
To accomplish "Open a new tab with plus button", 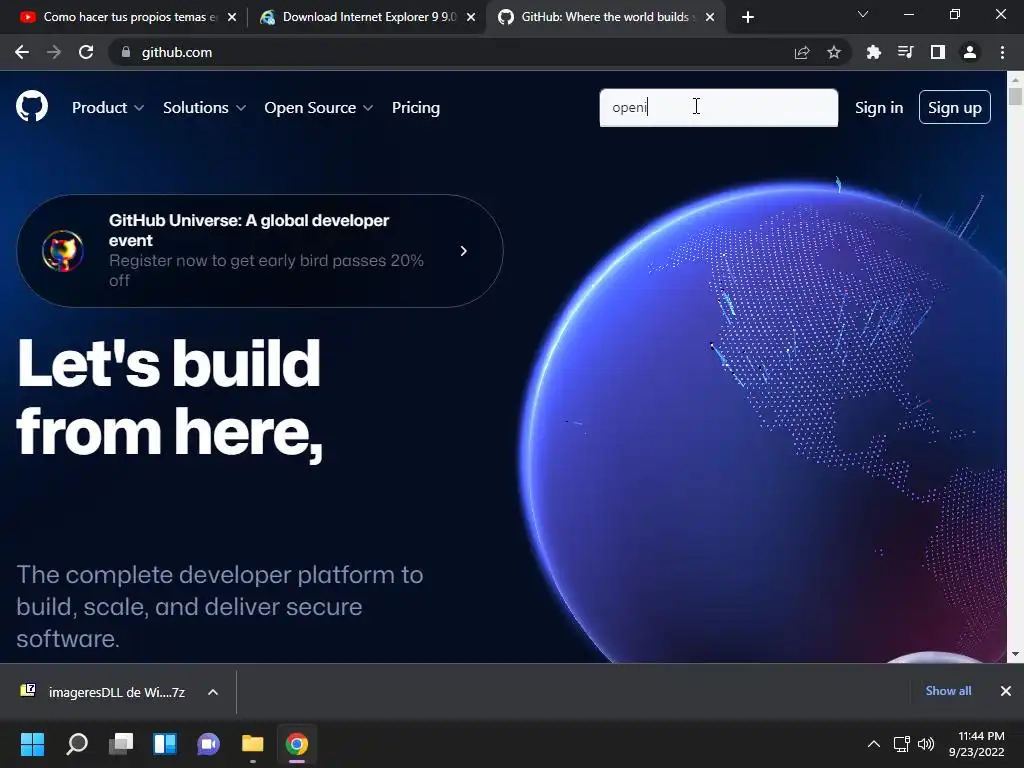I will point(748,17).
